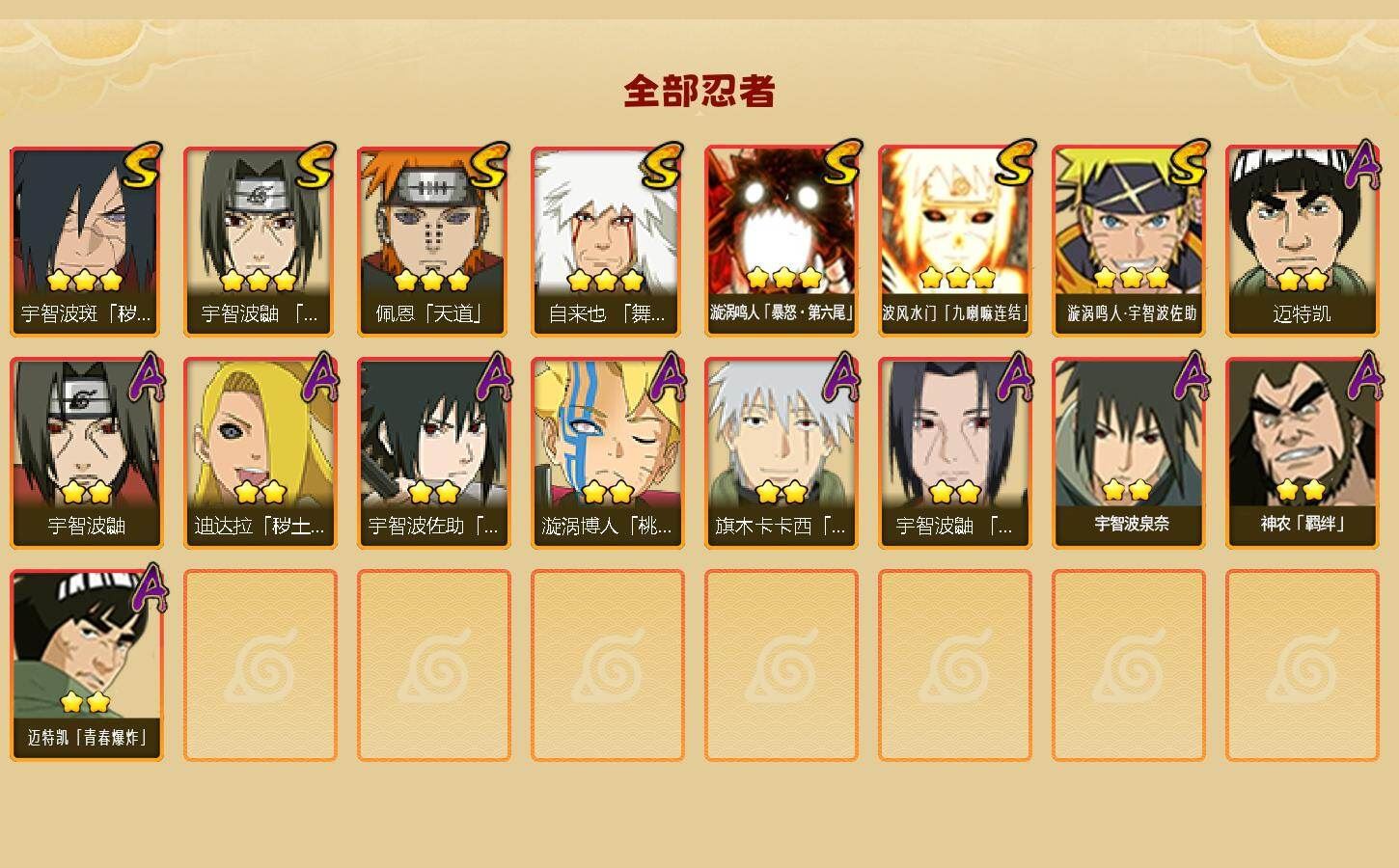Screen dimensions: 1399x868
Task: Select the 漩涡博人 card
Action: point(607,453)
